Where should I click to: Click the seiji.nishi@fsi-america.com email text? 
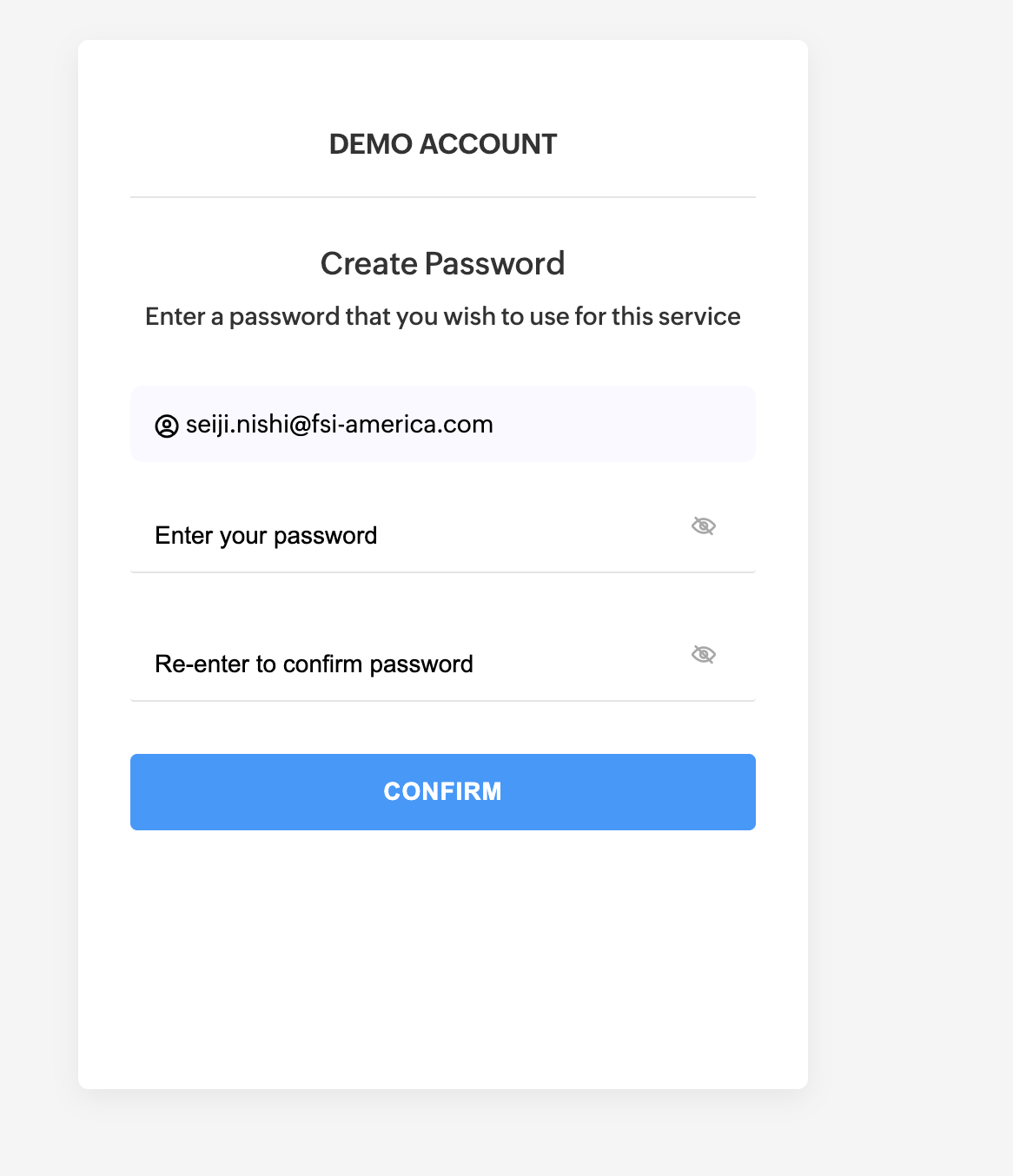340,425
